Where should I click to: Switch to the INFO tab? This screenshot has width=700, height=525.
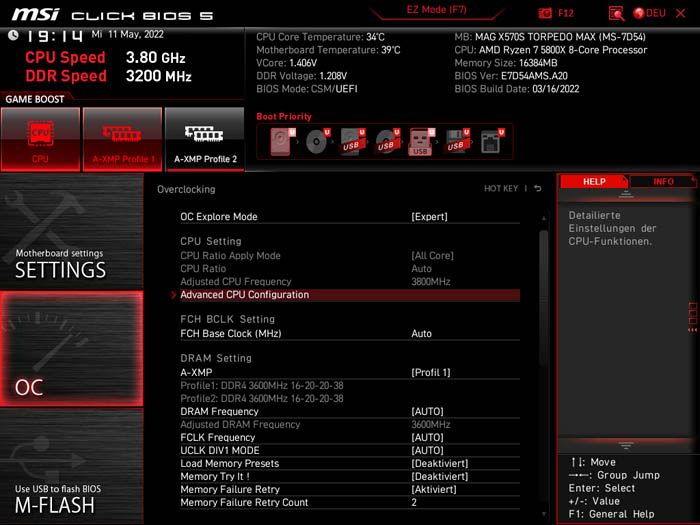(663, 182)
